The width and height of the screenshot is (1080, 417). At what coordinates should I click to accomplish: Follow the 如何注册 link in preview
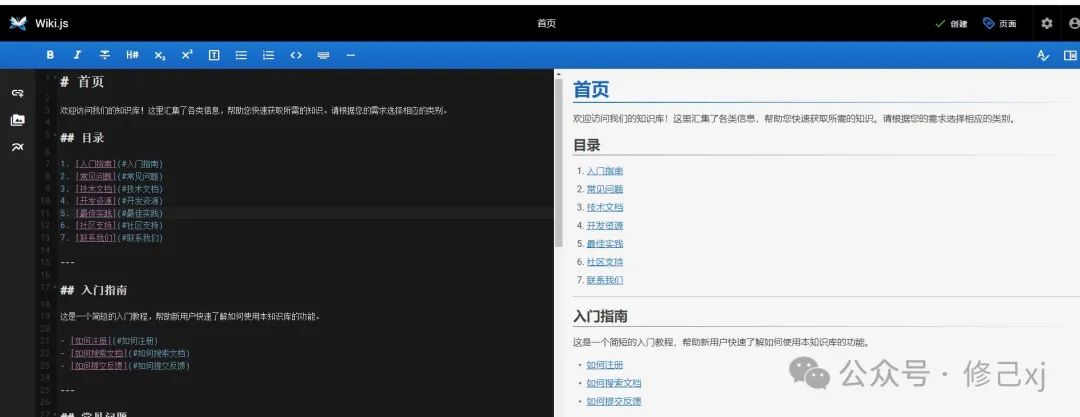(605, 365)
